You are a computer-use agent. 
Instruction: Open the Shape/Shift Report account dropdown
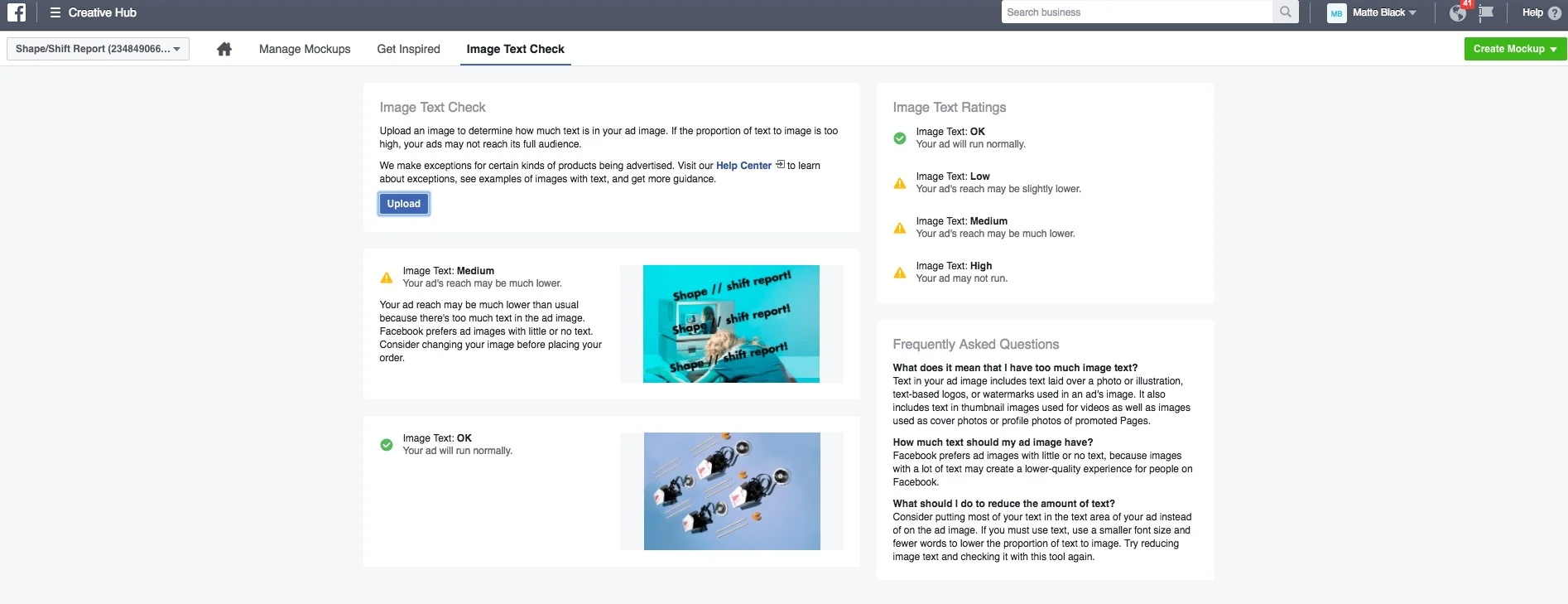point(98,49)
